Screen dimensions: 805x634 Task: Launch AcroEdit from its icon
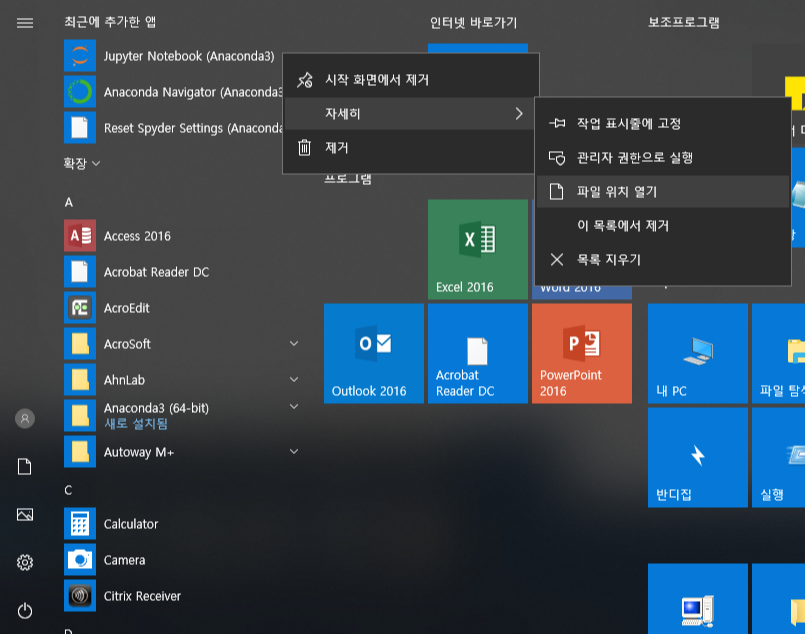point(80,308)
